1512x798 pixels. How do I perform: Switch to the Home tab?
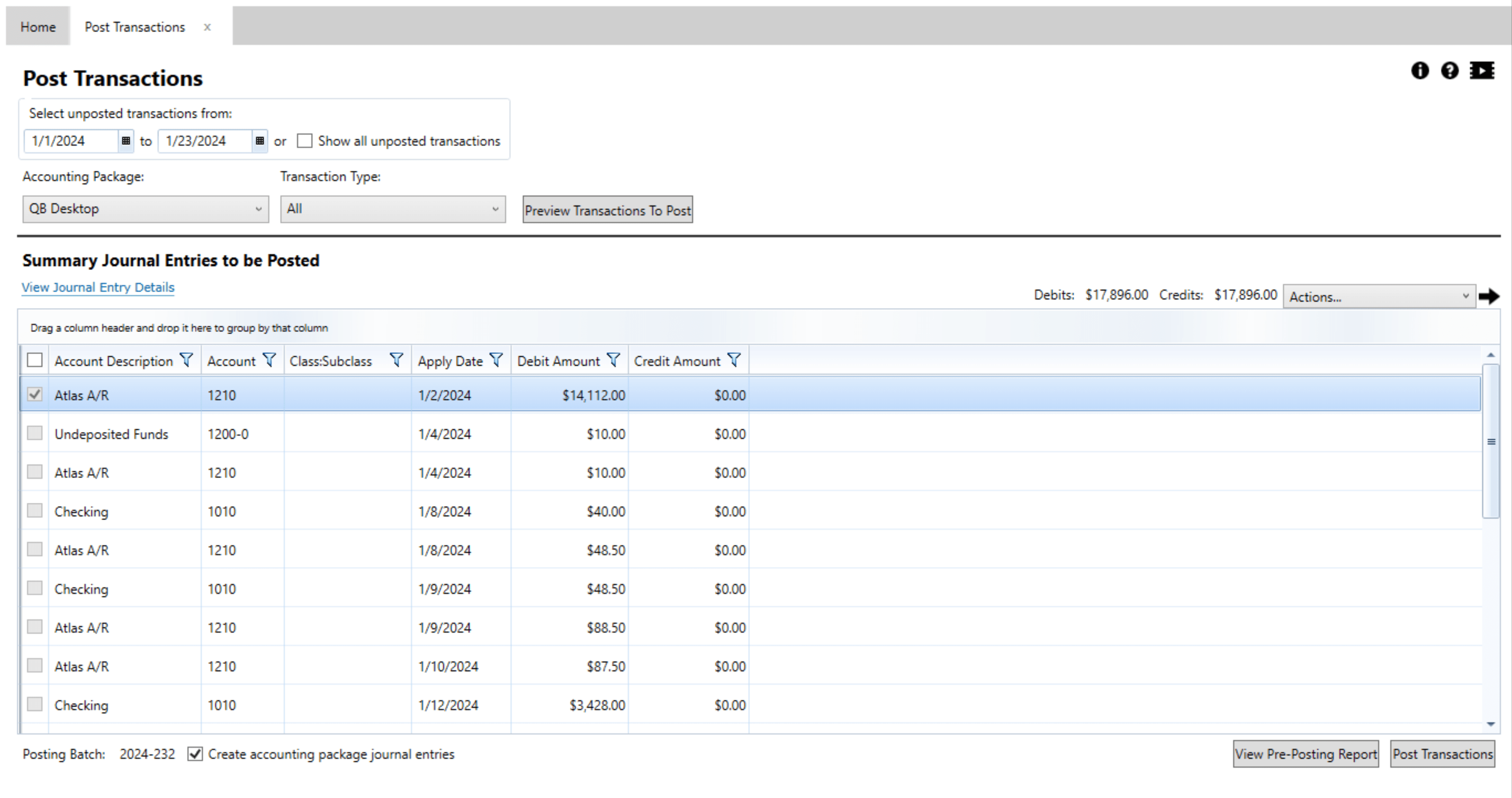coord(38,27)
